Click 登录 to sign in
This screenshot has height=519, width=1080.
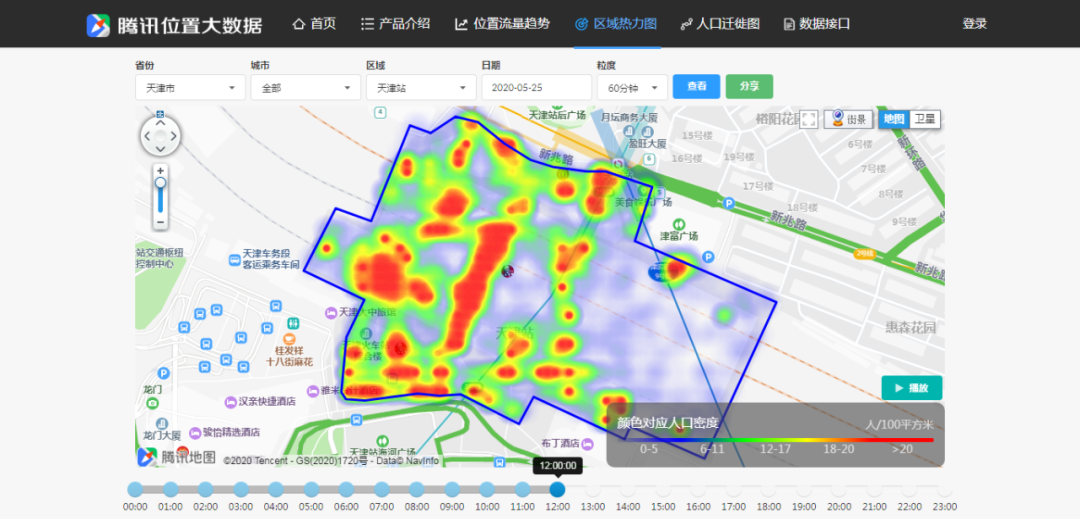pyautogui.click(x=974, y=24)
